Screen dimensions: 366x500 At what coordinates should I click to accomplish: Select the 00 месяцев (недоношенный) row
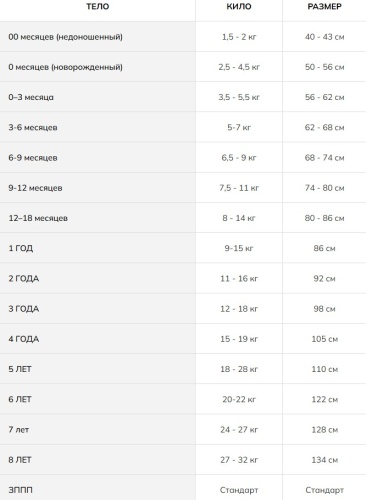tap(183, 37)
